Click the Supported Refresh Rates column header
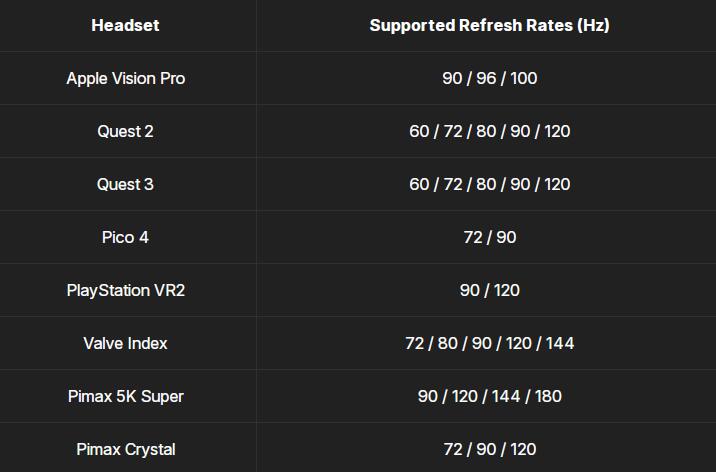The width and height of the screenshot is (716, 472). [489, 25]
